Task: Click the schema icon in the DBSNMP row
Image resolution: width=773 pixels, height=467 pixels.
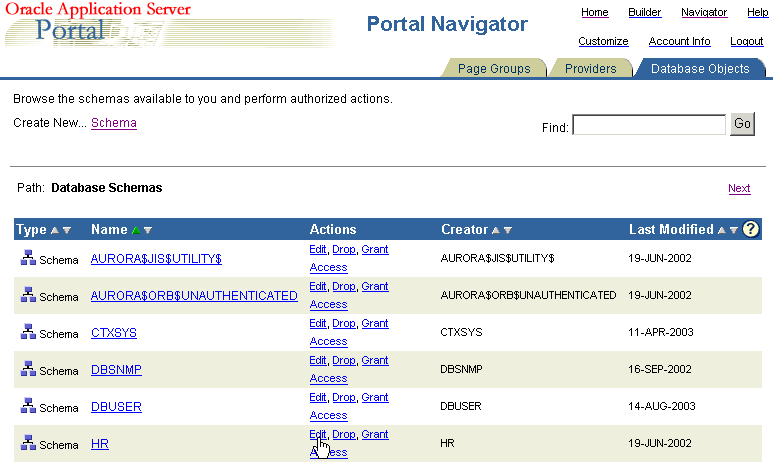Action: click(28, 368)
